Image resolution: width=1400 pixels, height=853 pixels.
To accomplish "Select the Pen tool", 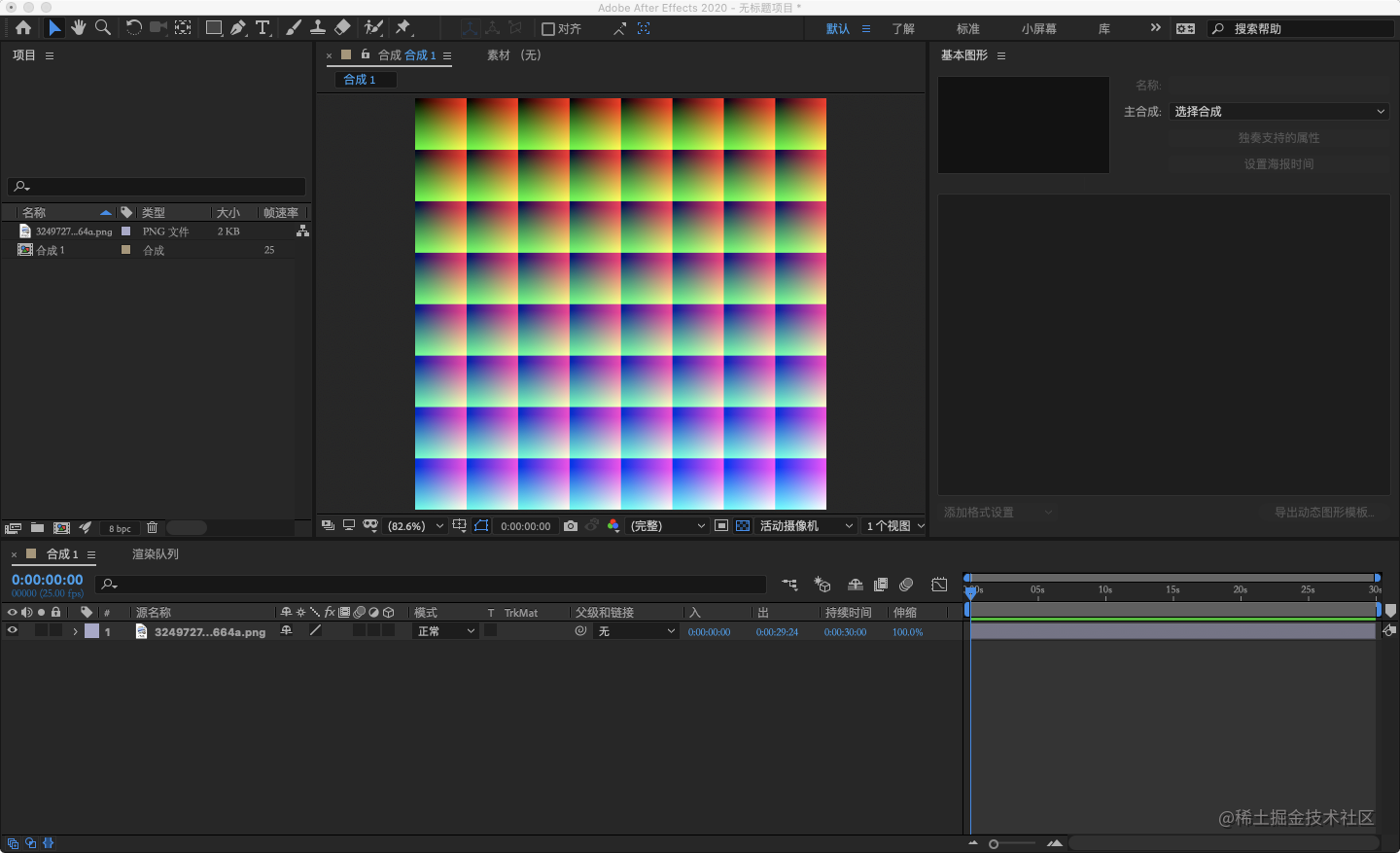I will (x=238, y=27).
